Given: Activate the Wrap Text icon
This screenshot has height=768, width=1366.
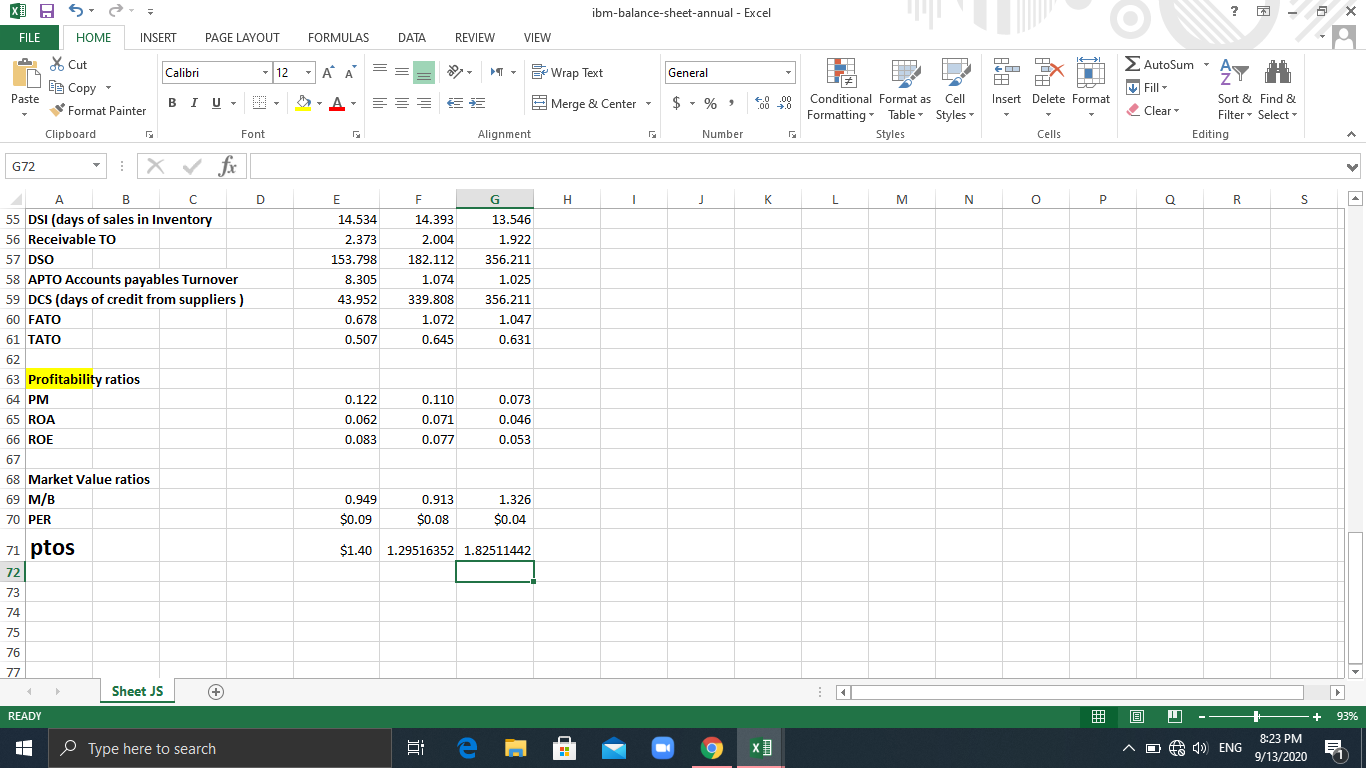Looking at the screenshot, I should (x=569, y=72).
